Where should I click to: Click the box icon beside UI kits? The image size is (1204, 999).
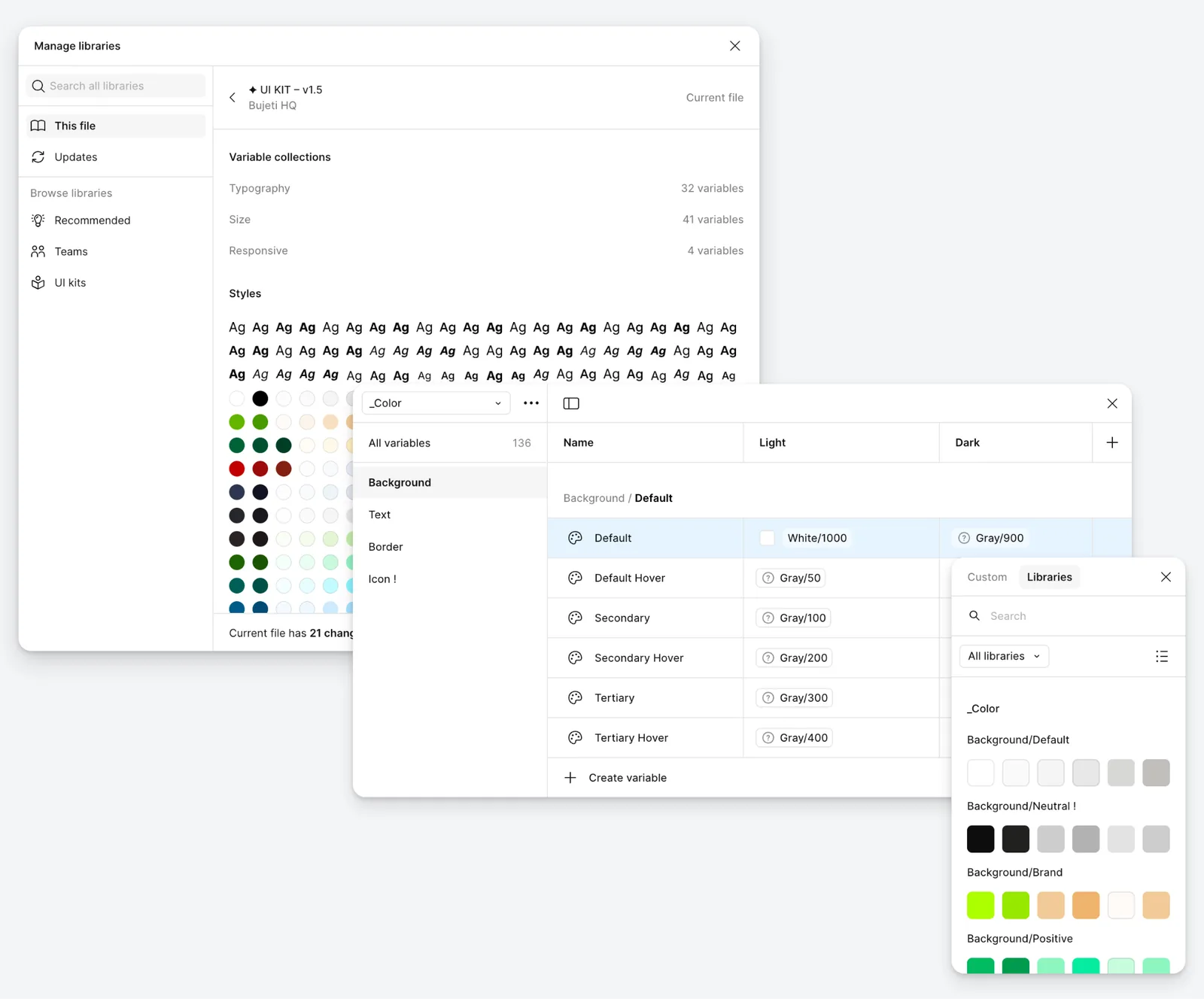point(38,283)
